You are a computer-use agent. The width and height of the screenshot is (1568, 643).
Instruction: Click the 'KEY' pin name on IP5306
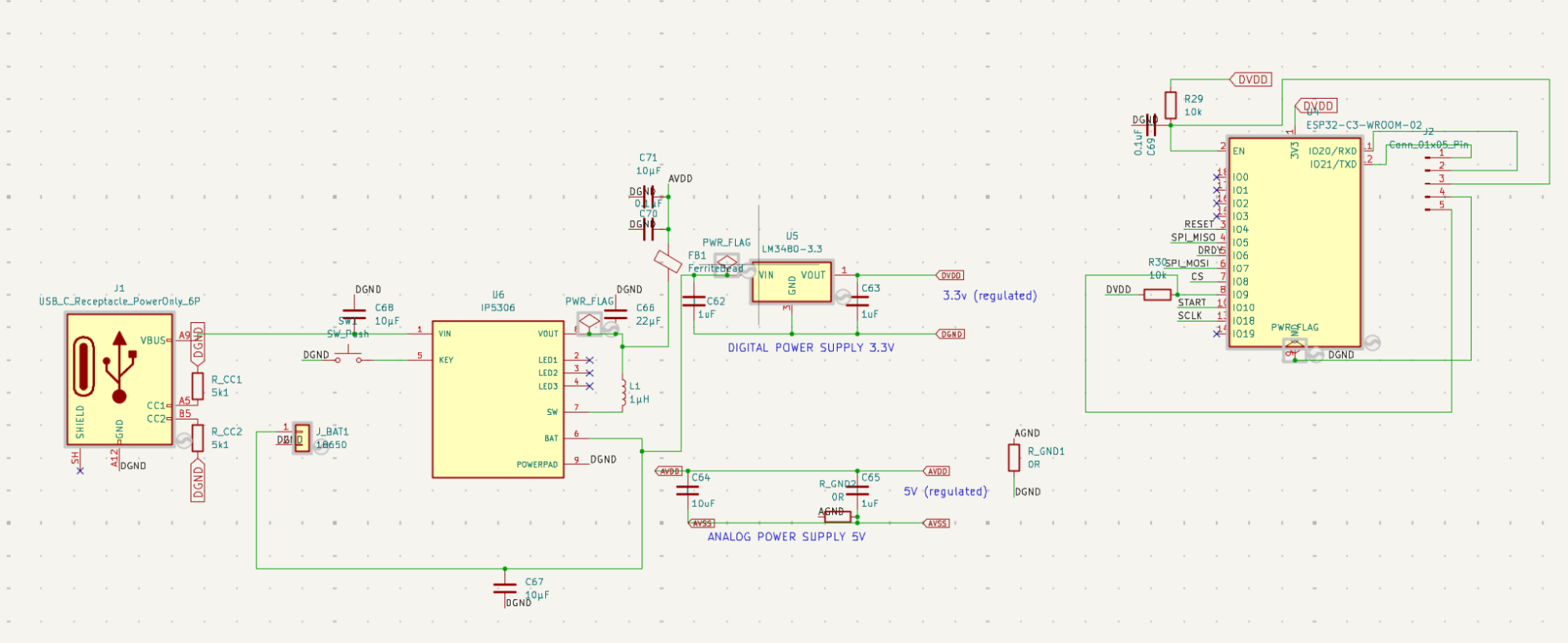click(x=446, y=360)
